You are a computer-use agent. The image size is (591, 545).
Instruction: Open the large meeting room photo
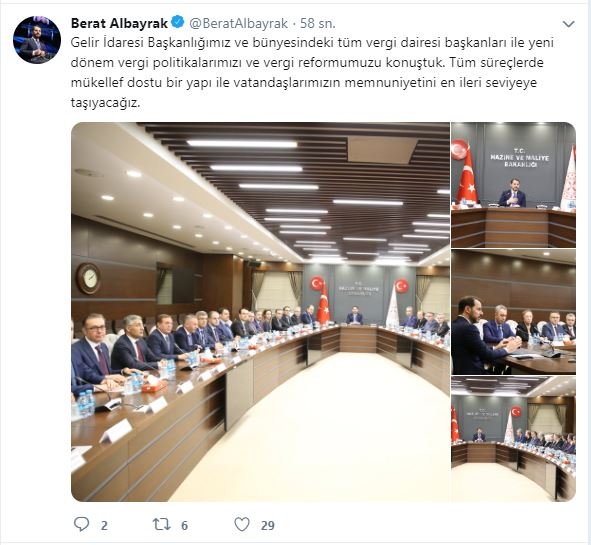click(x=260, y=312)
